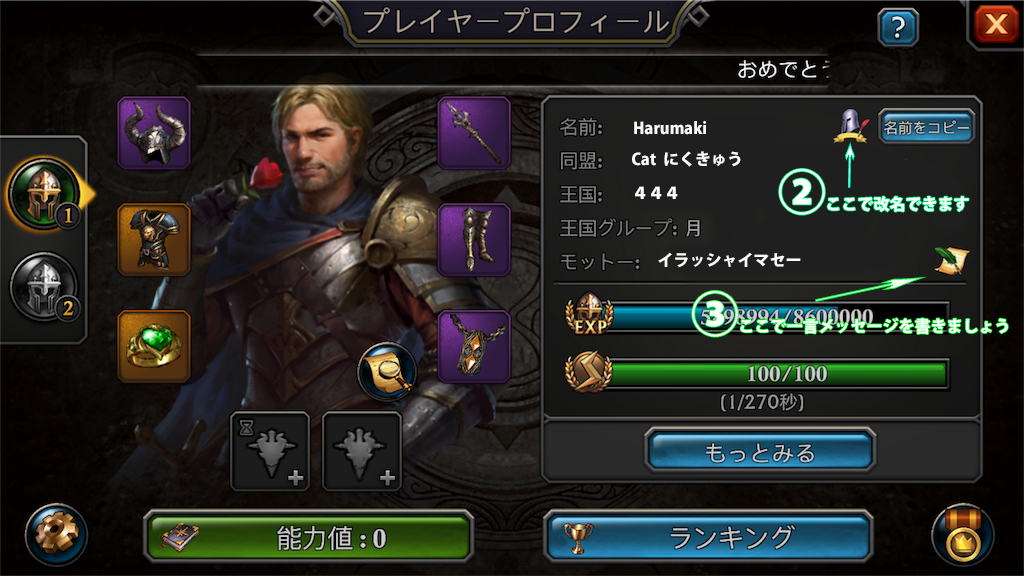Viewport: 1024px width, 576px height.
Task: Switch to equipment preset 2 tab
Action: click(44, 287)
